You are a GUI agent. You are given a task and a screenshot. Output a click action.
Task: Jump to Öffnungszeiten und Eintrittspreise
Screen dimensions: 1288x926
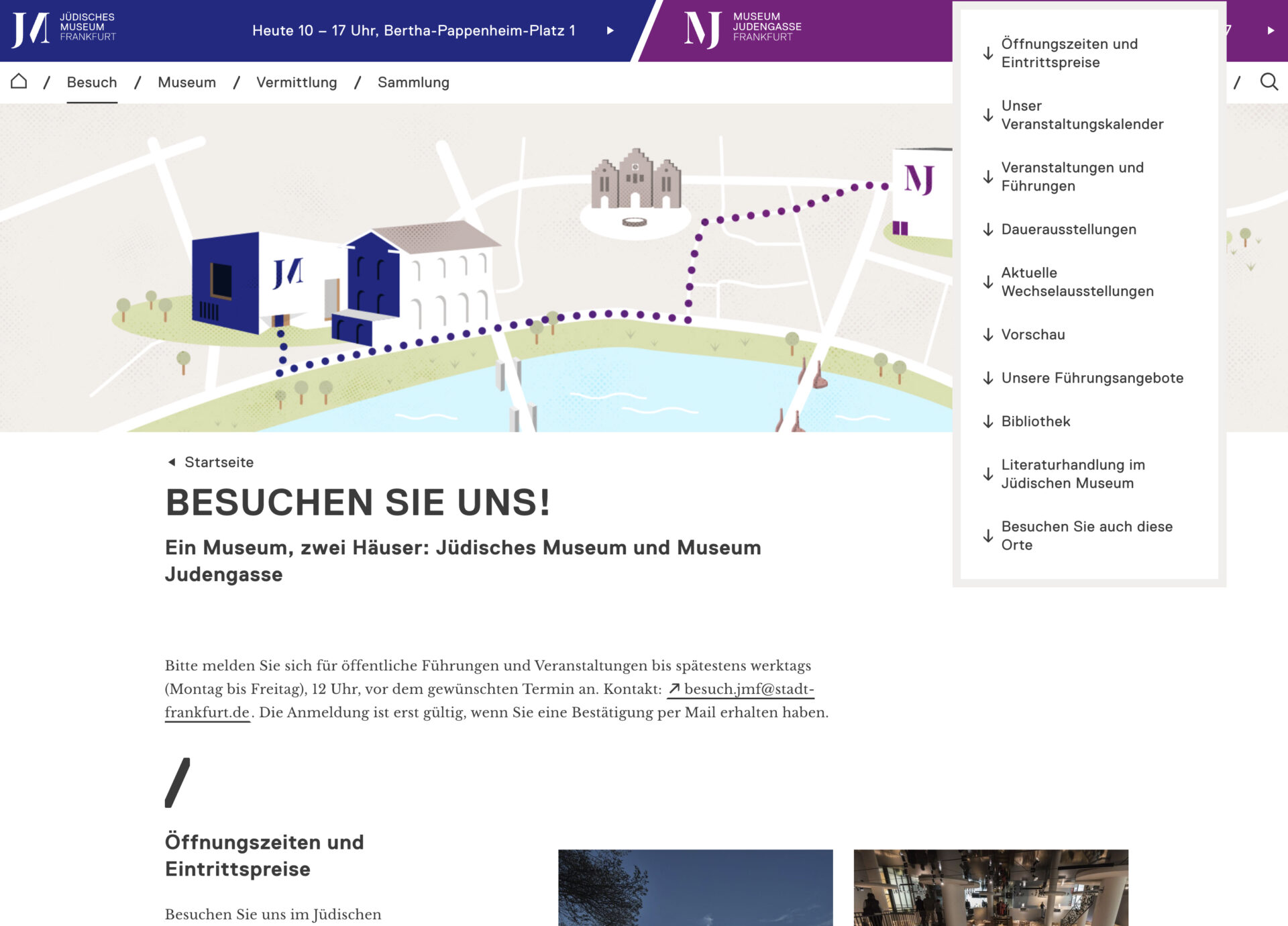click(x=1069, y=53)
